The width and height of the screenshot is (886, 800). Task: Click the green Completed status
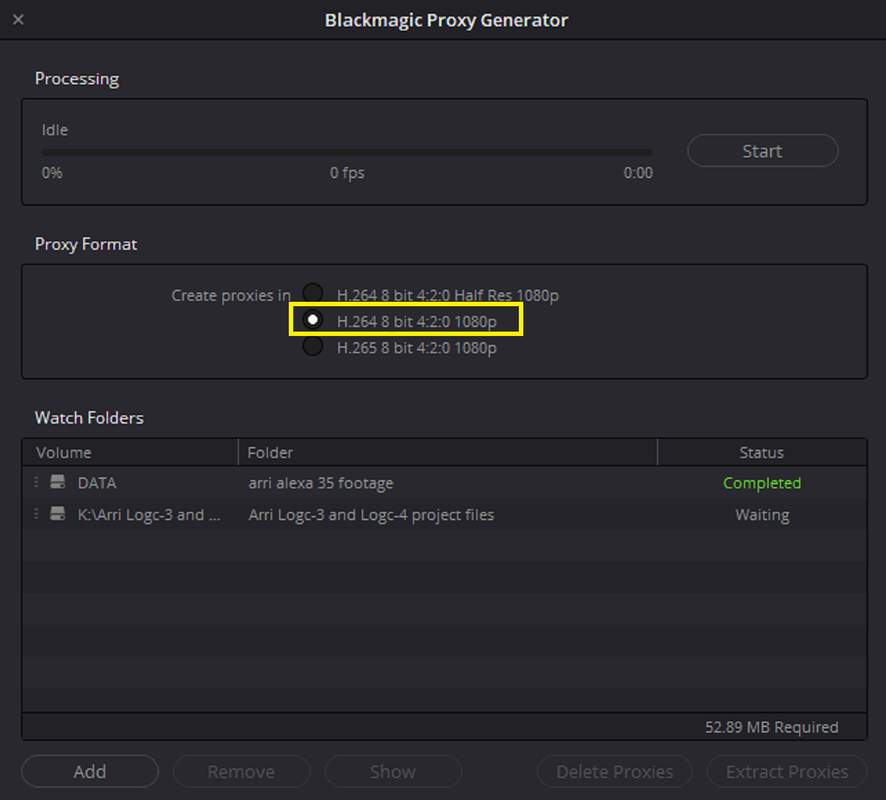[x=762, y=483]
